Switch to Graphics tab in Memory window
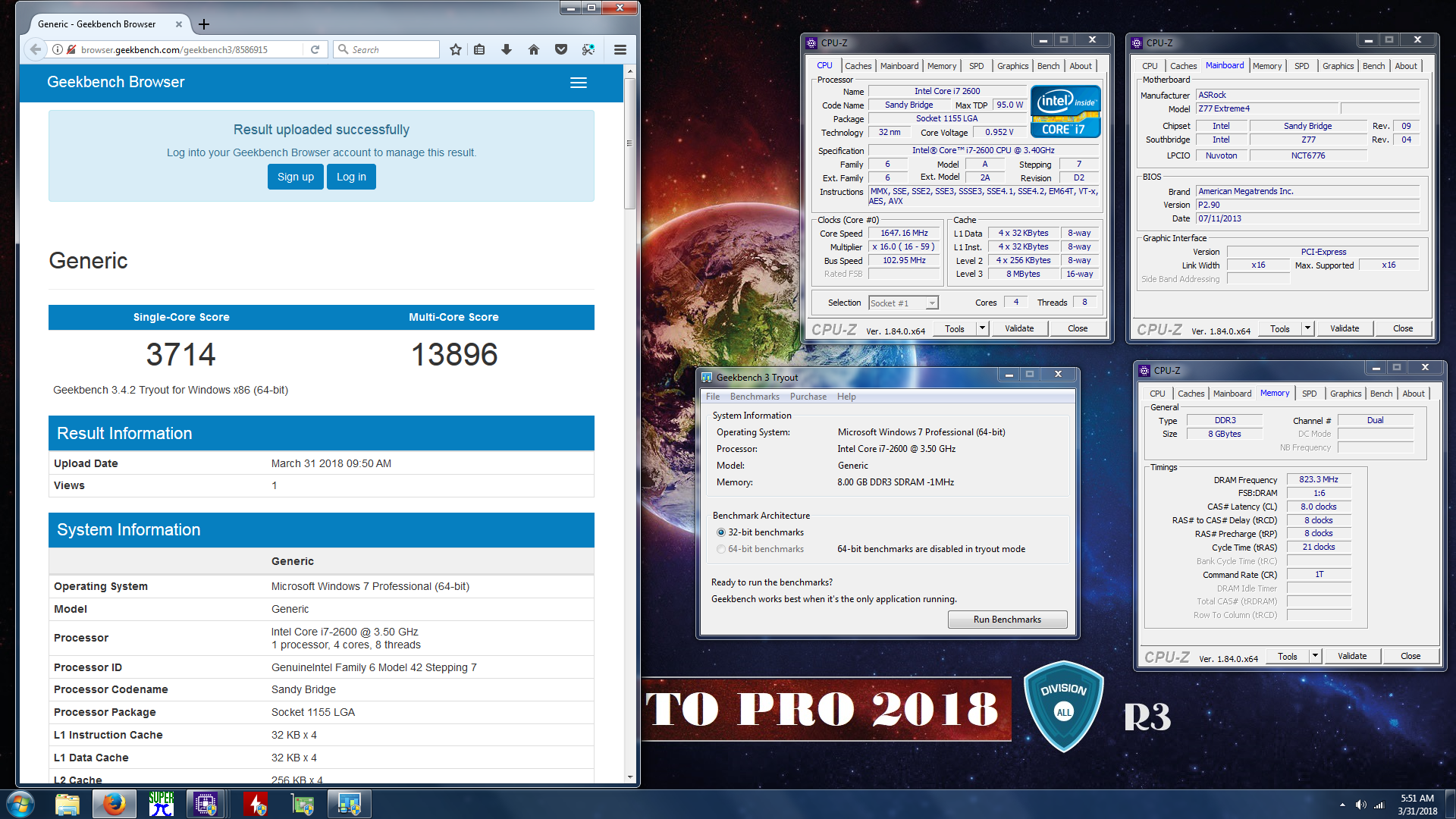The image size is (1456, 819). [x=1345, y=394]
